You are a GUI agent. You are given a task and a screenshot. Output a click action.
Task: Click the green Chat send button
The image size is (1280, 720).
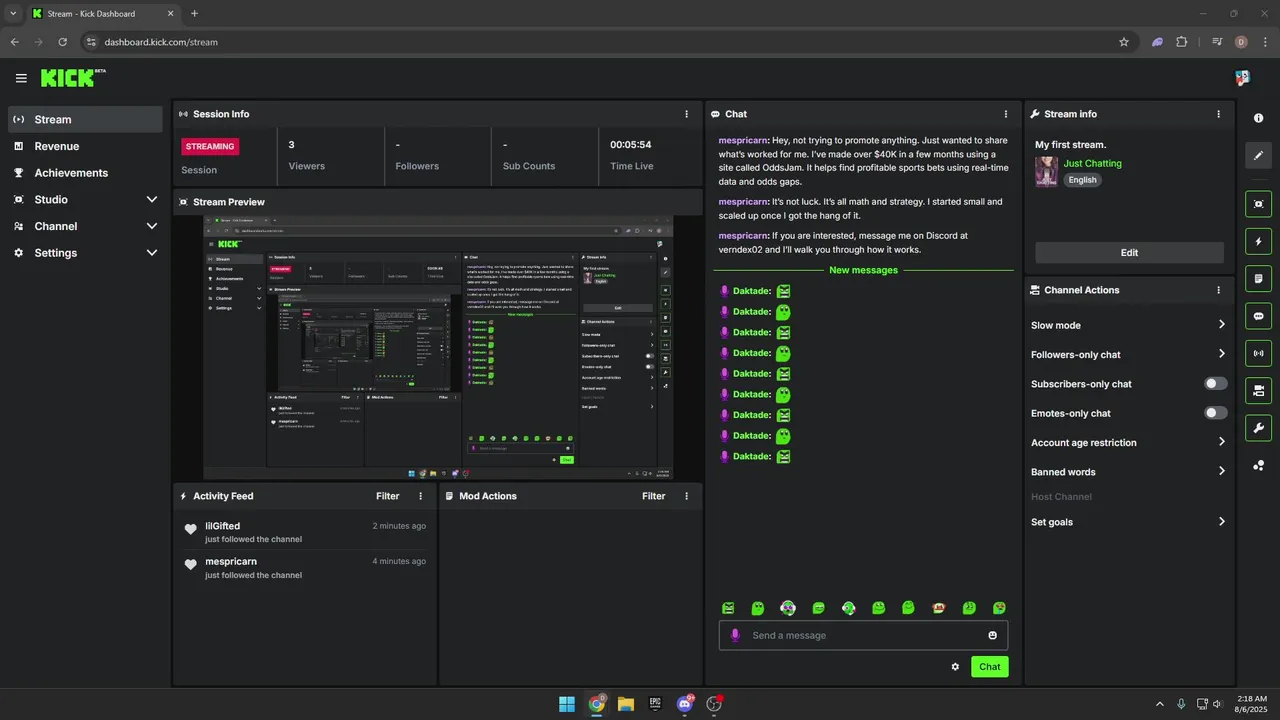coord(989,667)
